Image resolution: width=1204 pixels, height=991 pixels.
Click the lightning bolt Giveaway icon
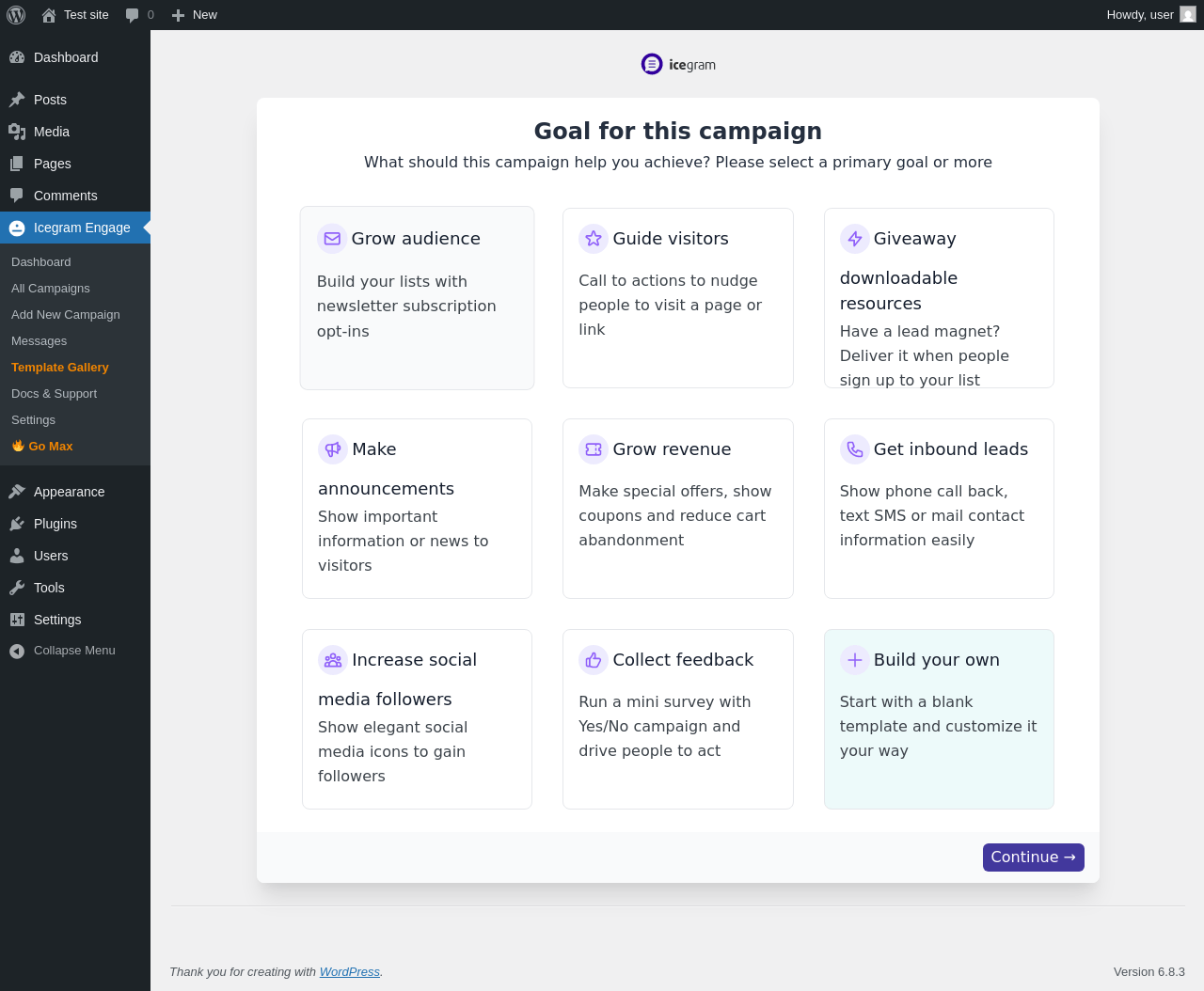coord(854,239)
